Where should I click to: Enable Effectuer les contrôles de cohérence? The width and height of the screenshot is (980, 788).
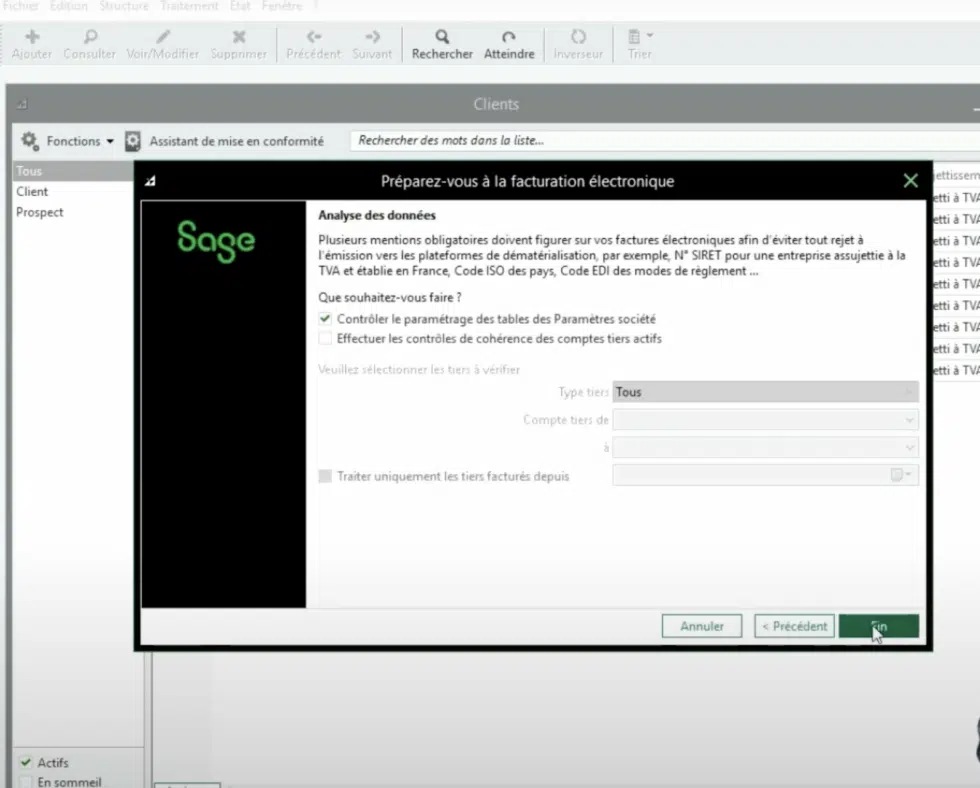click(x=325, y=339)
